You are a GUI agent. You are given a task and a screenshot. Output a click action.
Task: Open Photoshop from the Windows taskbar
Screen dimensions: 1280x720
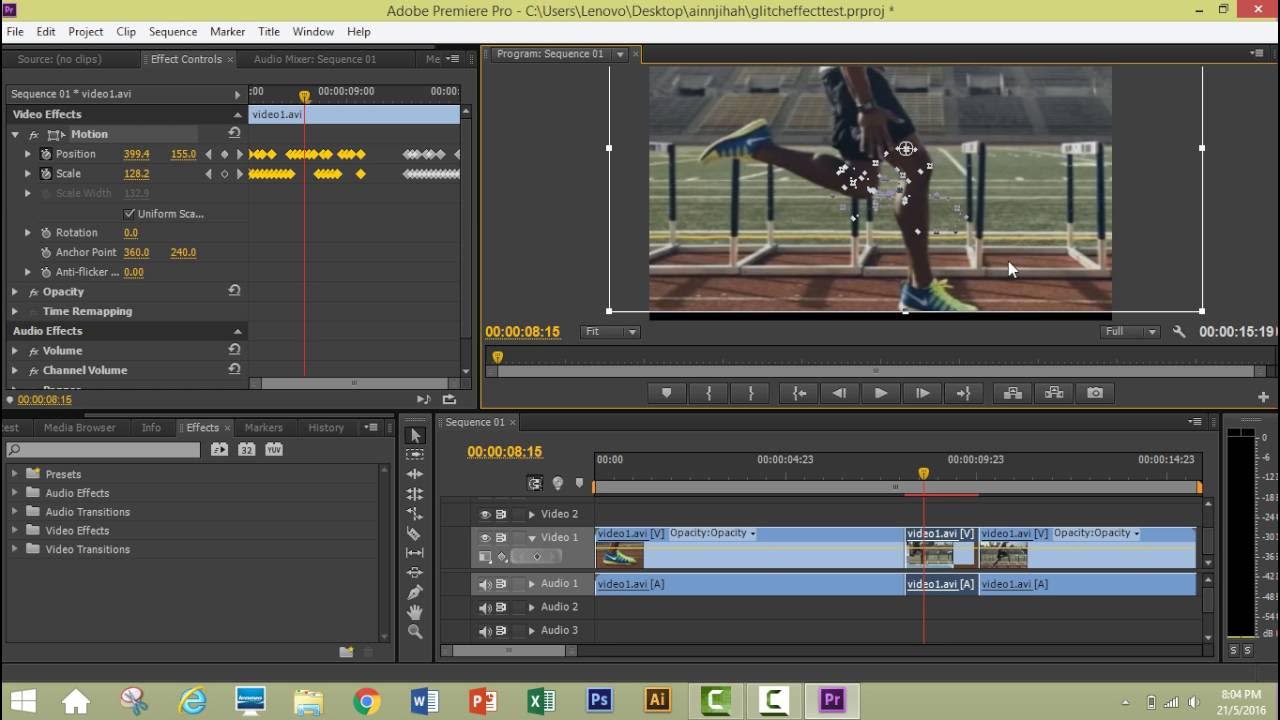pos(599,700)
